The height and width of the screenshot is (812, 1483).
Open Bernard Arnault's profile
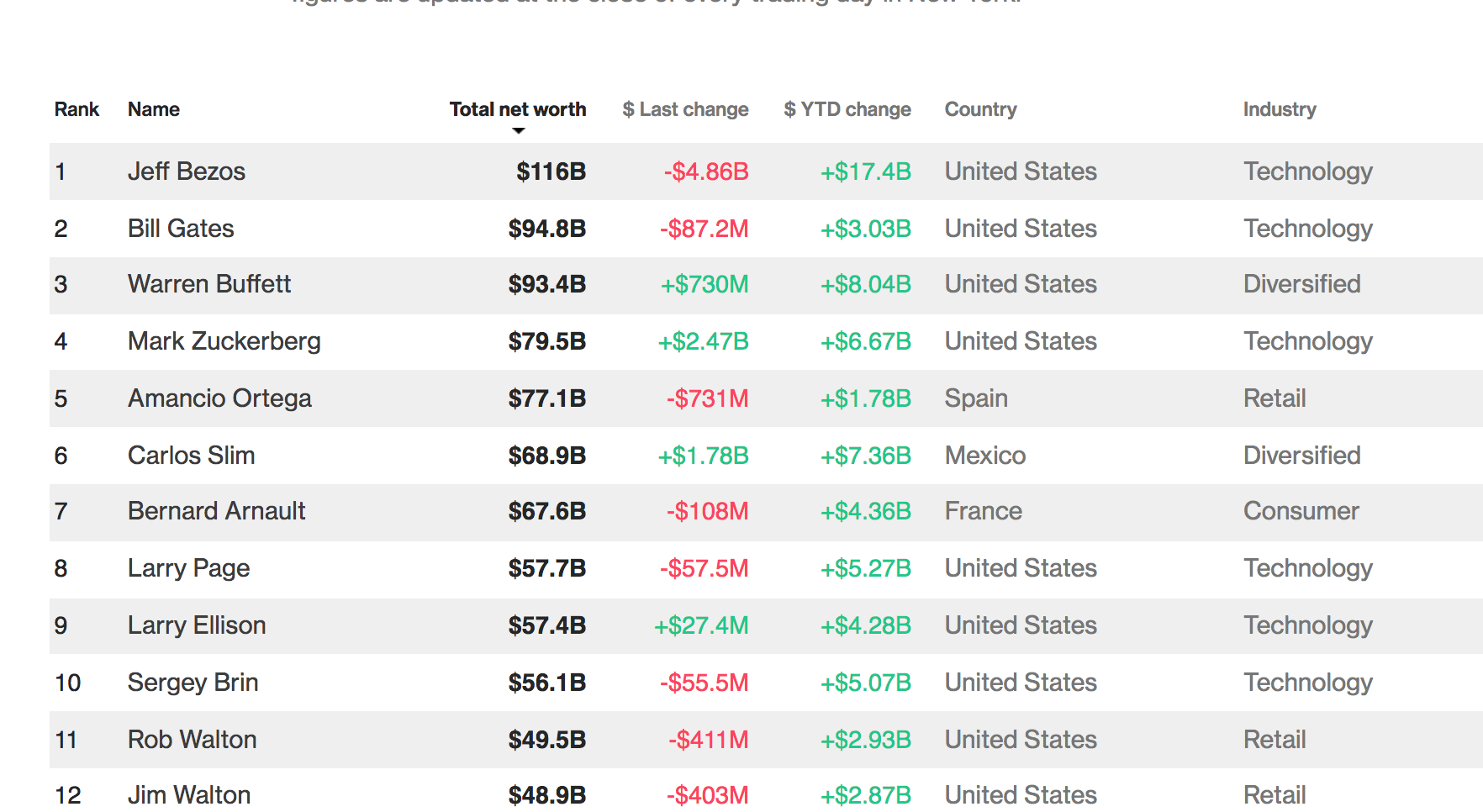coord(216,511)
